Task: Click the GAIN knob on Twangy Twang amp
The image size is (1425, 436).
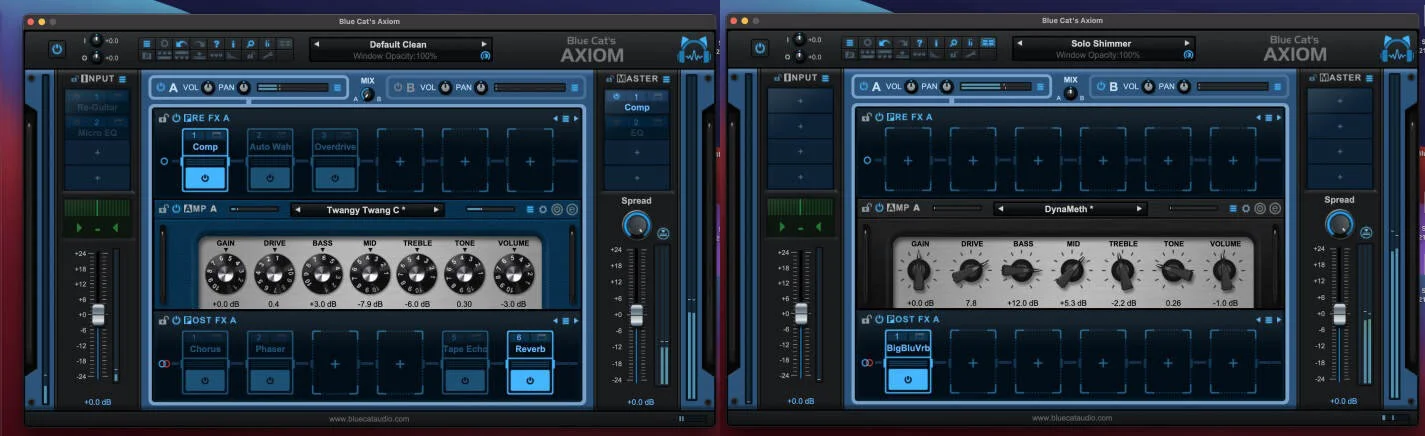Action: 226,274
